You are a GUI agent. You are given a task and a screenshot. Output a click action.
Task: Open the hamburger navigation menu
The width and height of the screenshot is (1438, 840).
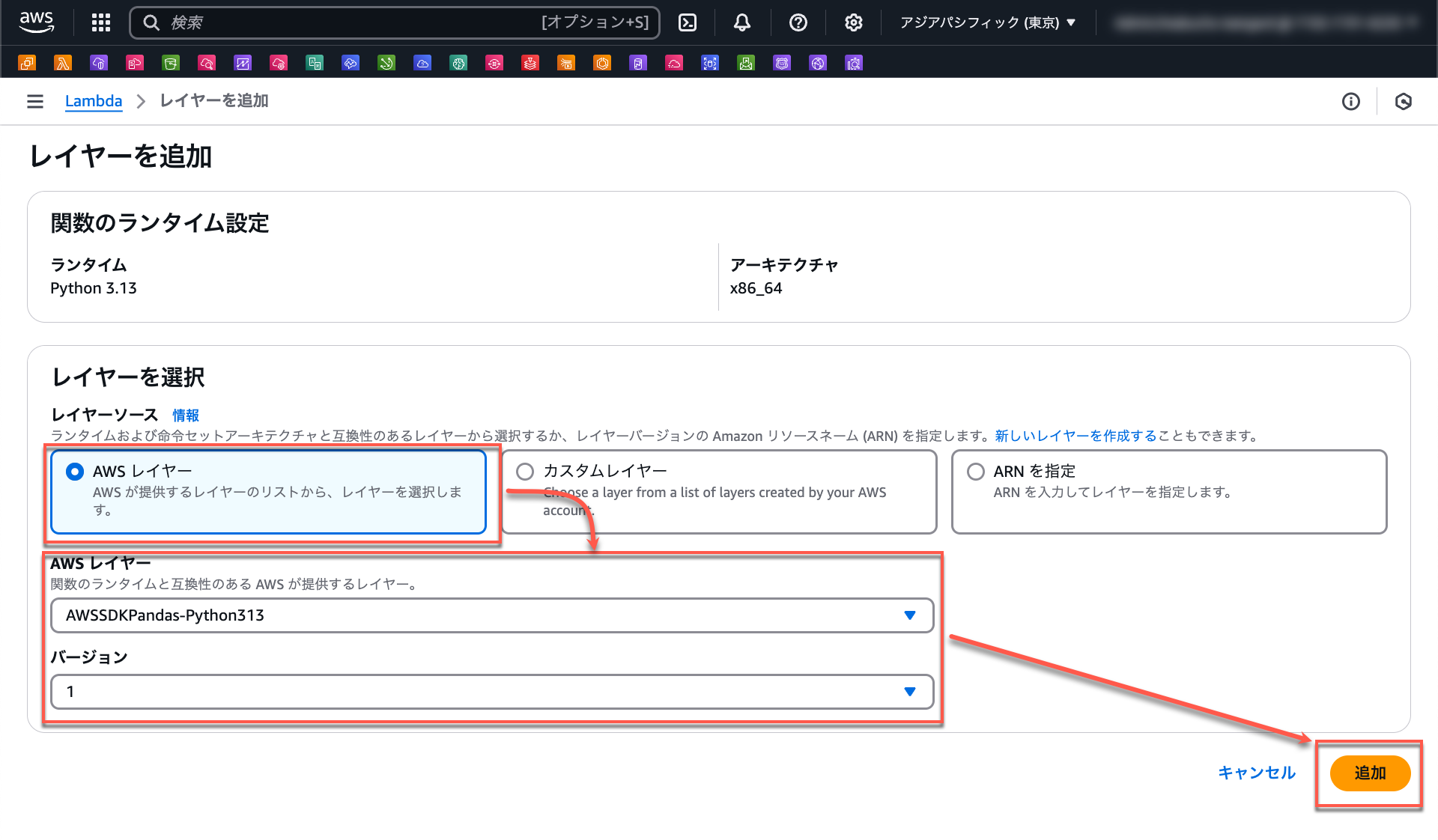(34, 101)
